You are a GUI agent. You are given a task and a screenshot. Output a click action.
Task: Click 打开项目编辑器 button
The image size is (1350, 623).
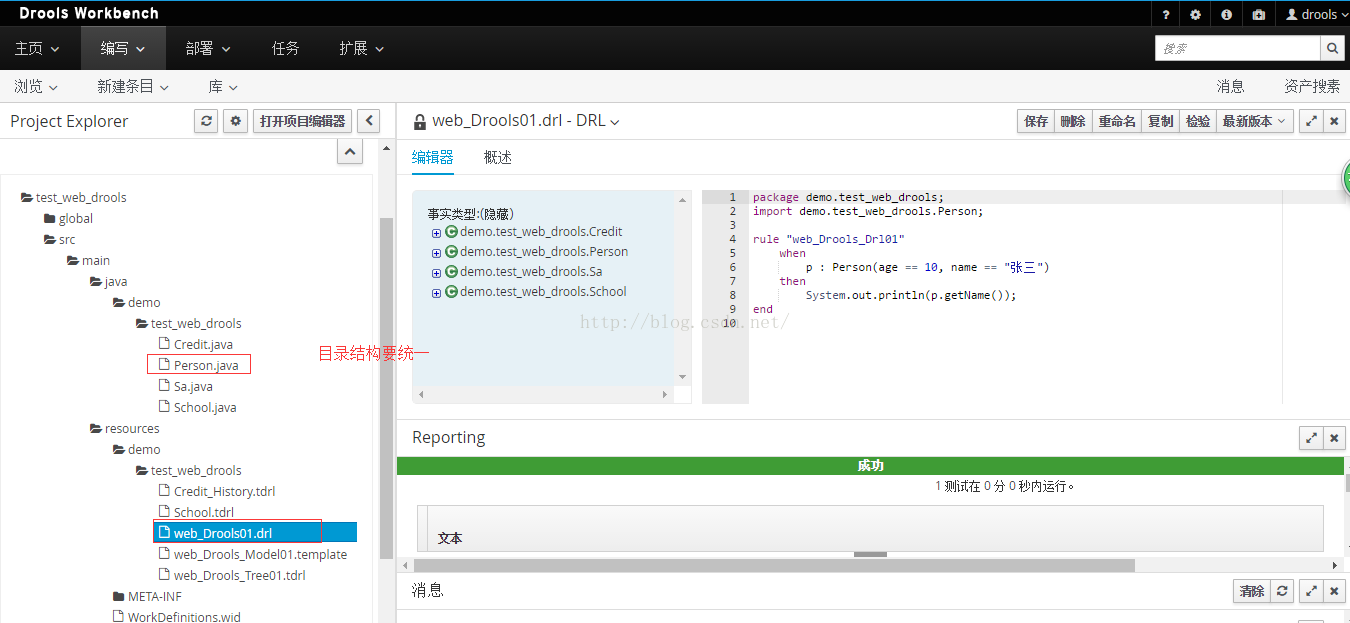[302, 121]
